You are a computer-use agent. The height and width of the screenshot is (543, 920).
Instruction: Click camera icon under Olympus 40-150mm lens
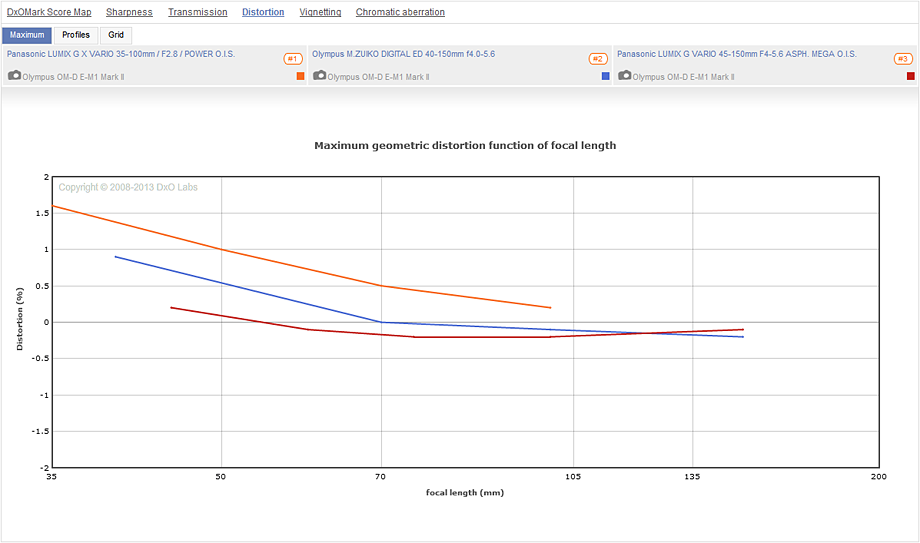pos(319,76)
